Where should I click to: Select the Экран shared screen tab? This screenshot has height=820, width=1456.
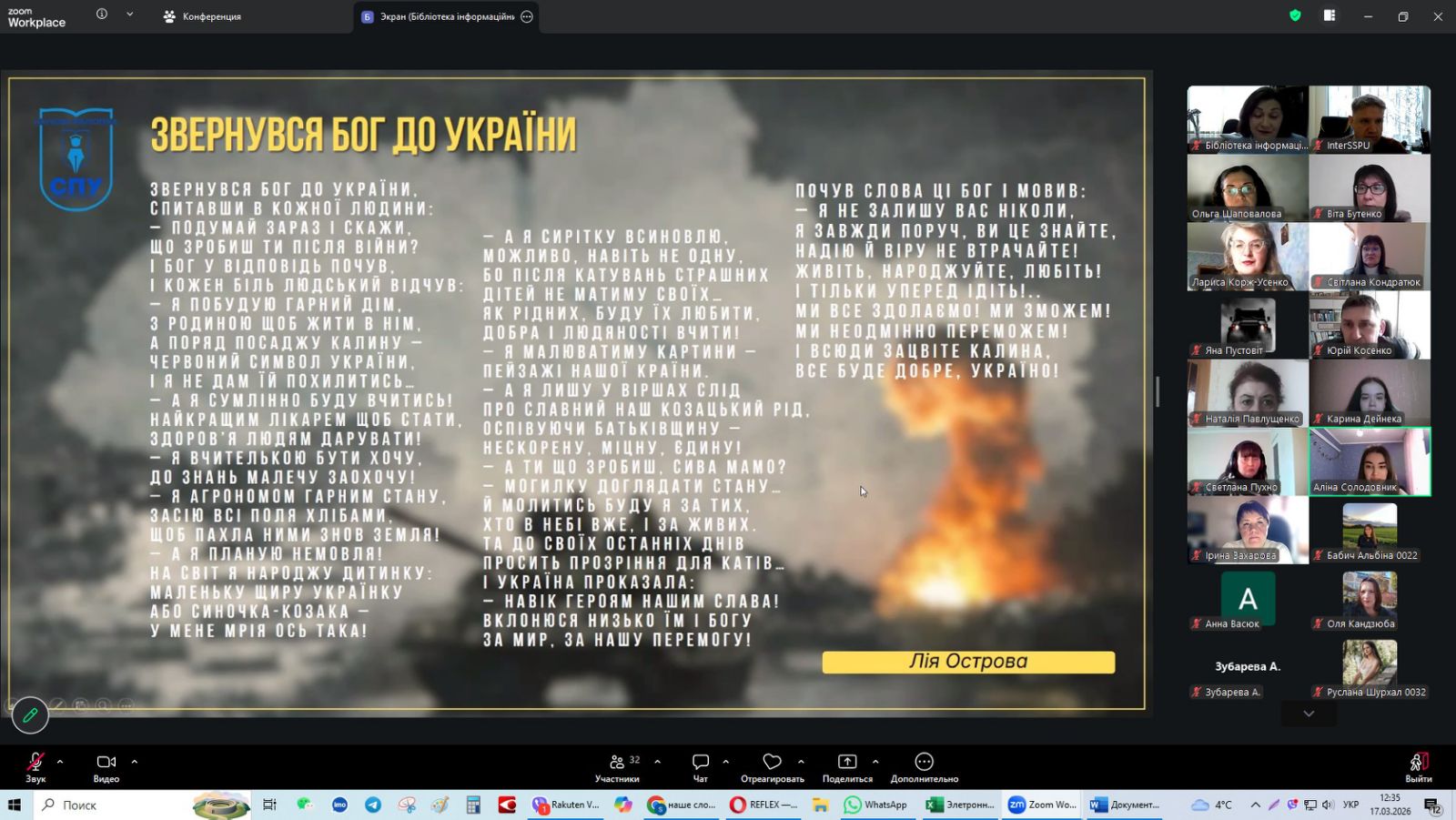(446, 16)
